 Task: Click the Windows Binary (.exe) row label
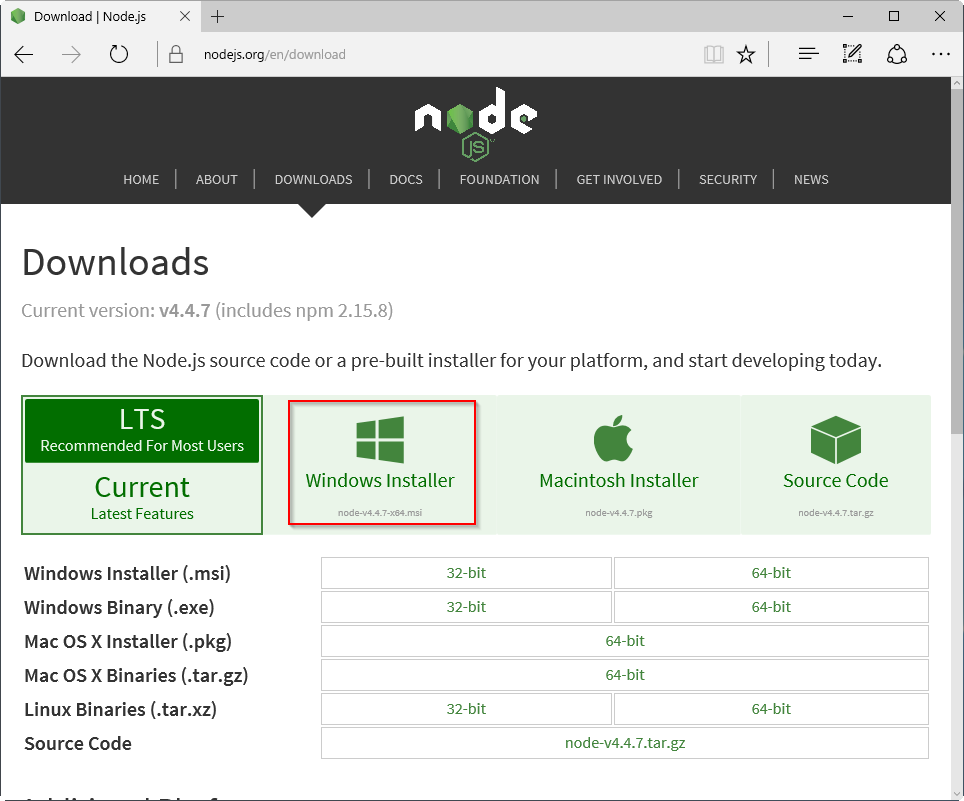tap(119, 607)
